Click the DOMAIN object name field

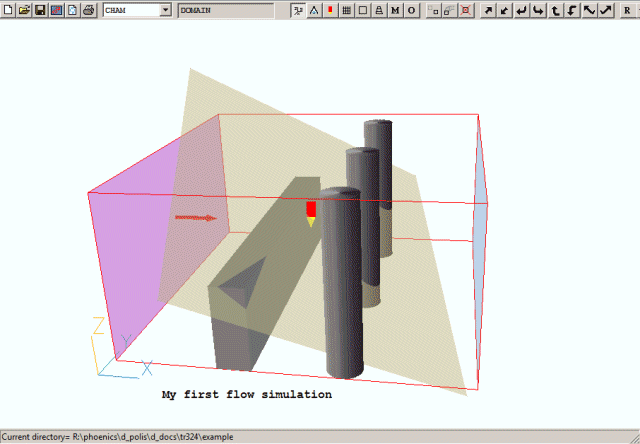(225, 10)
